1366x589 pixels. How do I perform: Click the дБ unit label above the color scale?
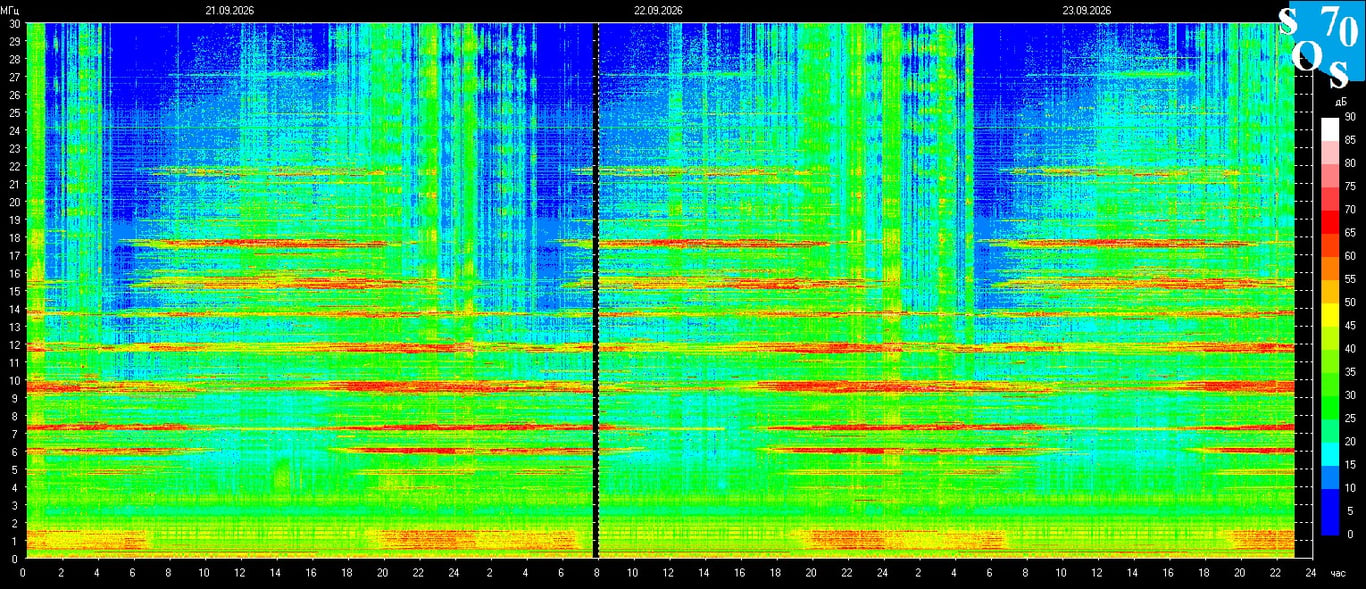click(x=1339, y=102)
